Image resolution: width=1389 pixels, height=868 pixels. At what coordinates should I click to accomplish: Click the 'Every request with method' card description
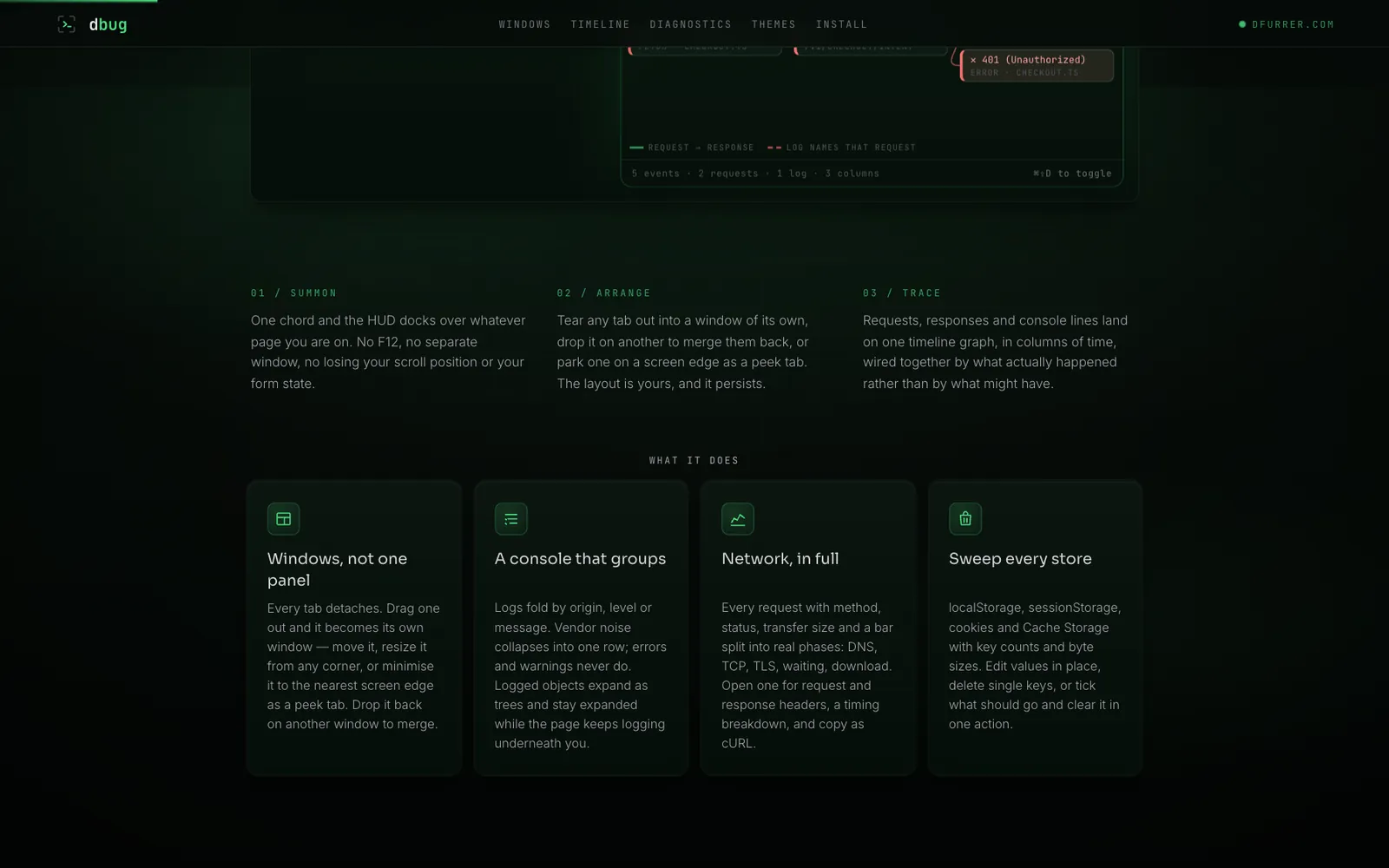(x=807, y=675)
